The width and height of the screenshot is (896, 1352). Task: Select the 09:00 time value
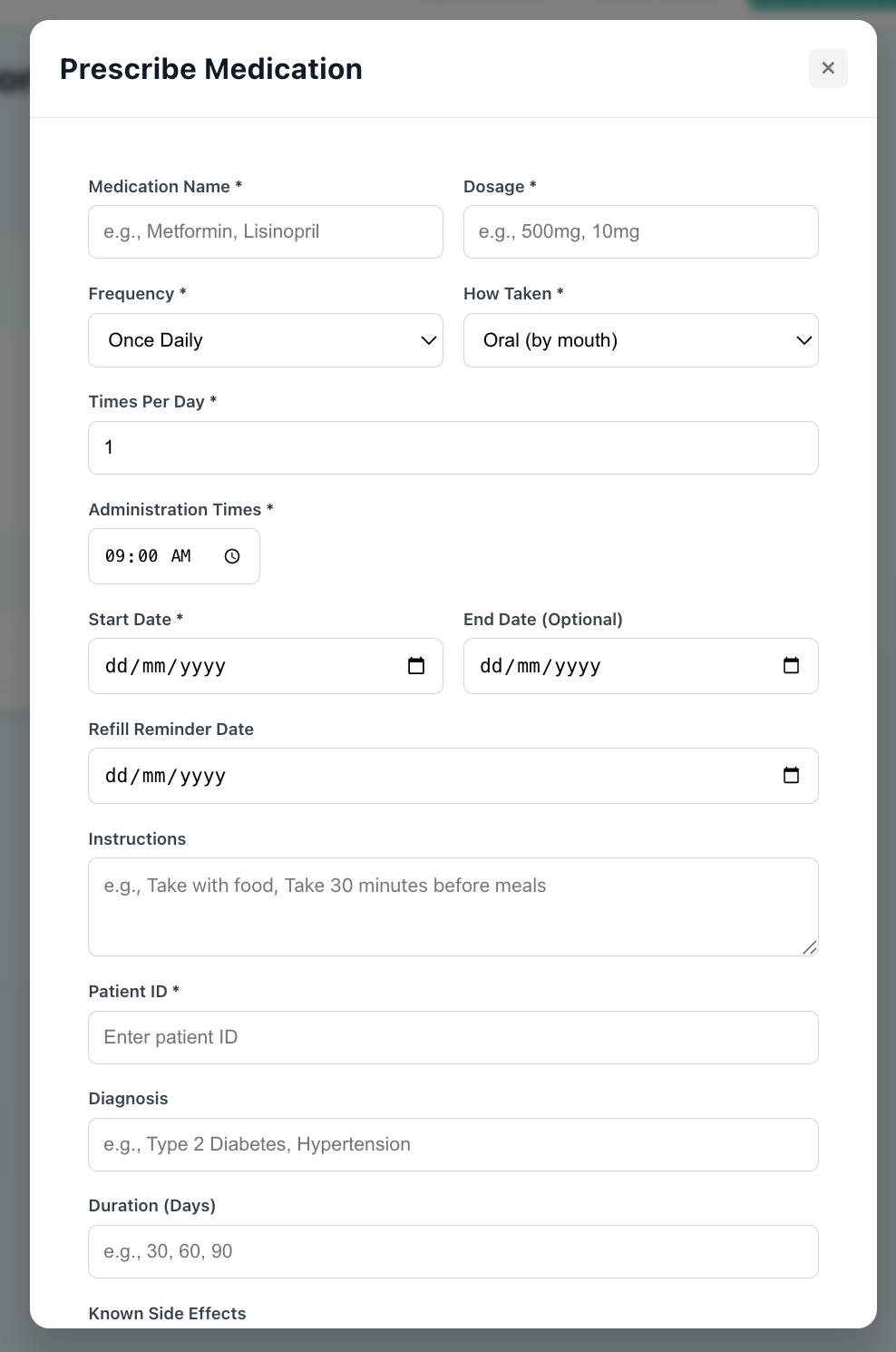click(x=130, y=555)
